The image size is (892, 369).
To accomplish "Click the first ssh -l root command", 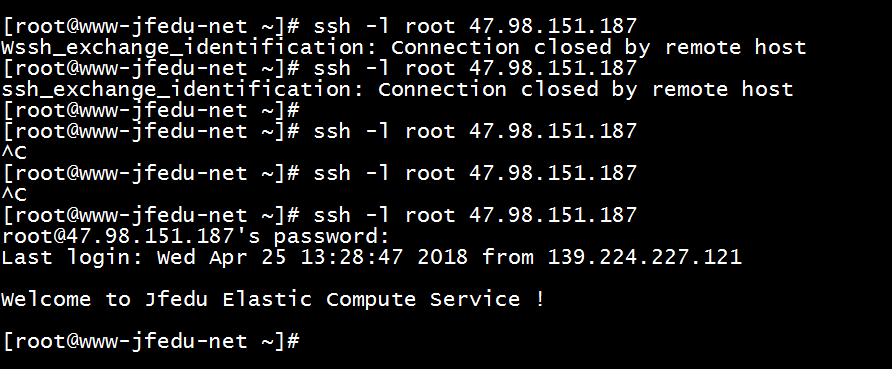I will coord(475,26).
